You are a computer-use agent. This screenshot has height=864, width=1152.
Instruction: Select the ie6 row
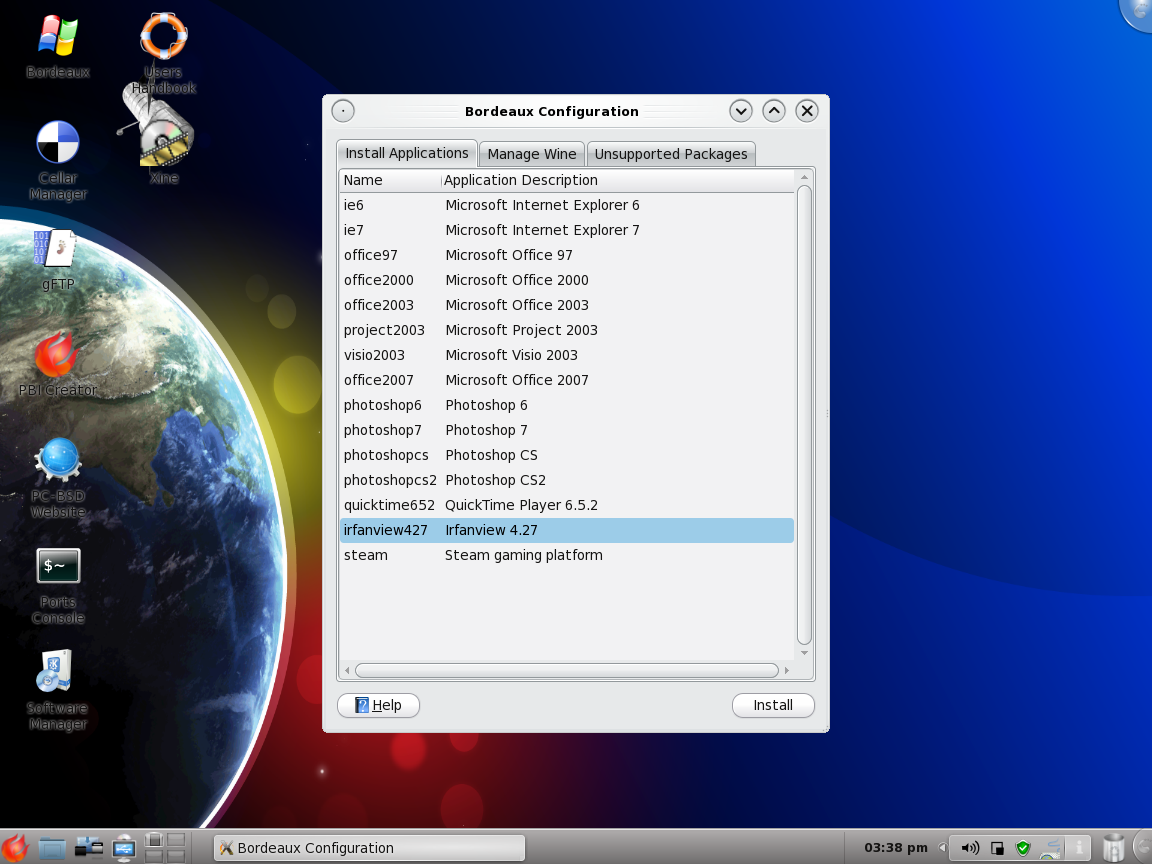tap(566, 205)
